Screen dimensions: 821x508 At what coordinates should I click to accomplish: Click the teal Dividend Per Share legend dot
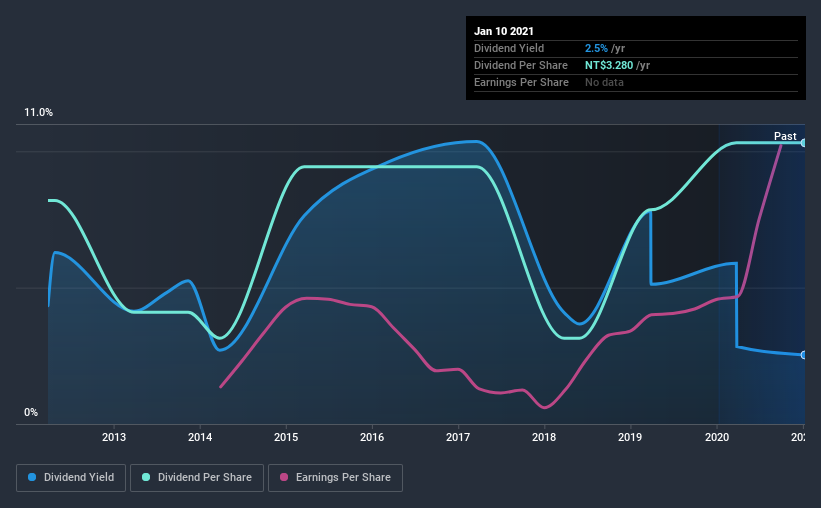(146, 477)
